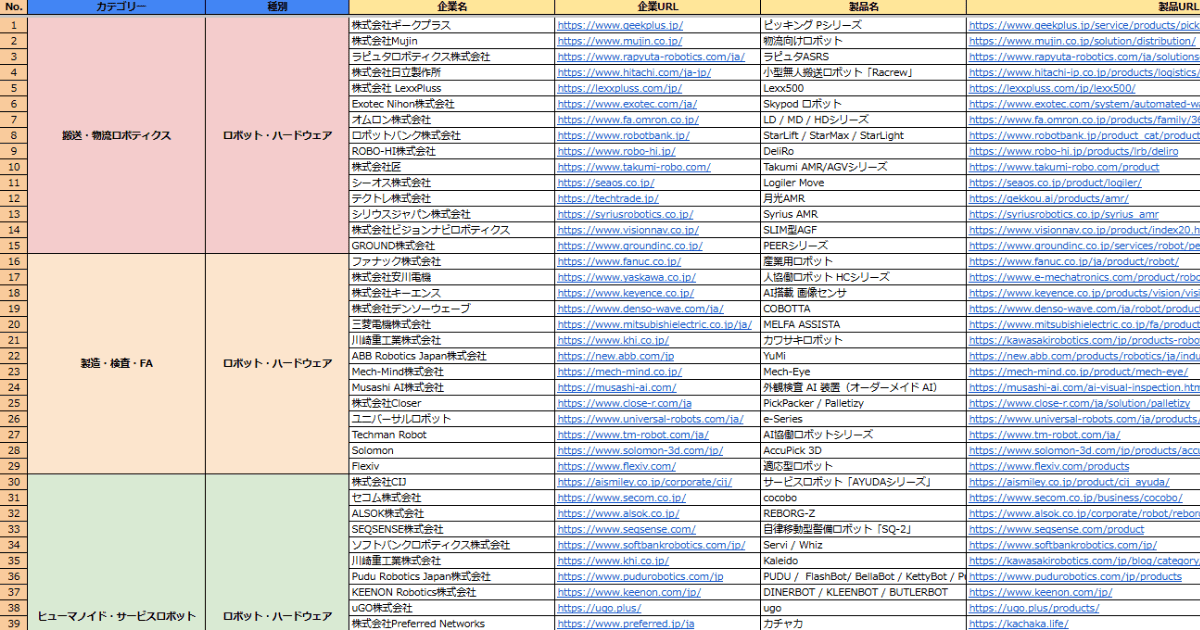Open the https://new.abb.com/jp link
Viewport: 1200px width, 630px height.
pyautogui.click(x=615, y=356)
